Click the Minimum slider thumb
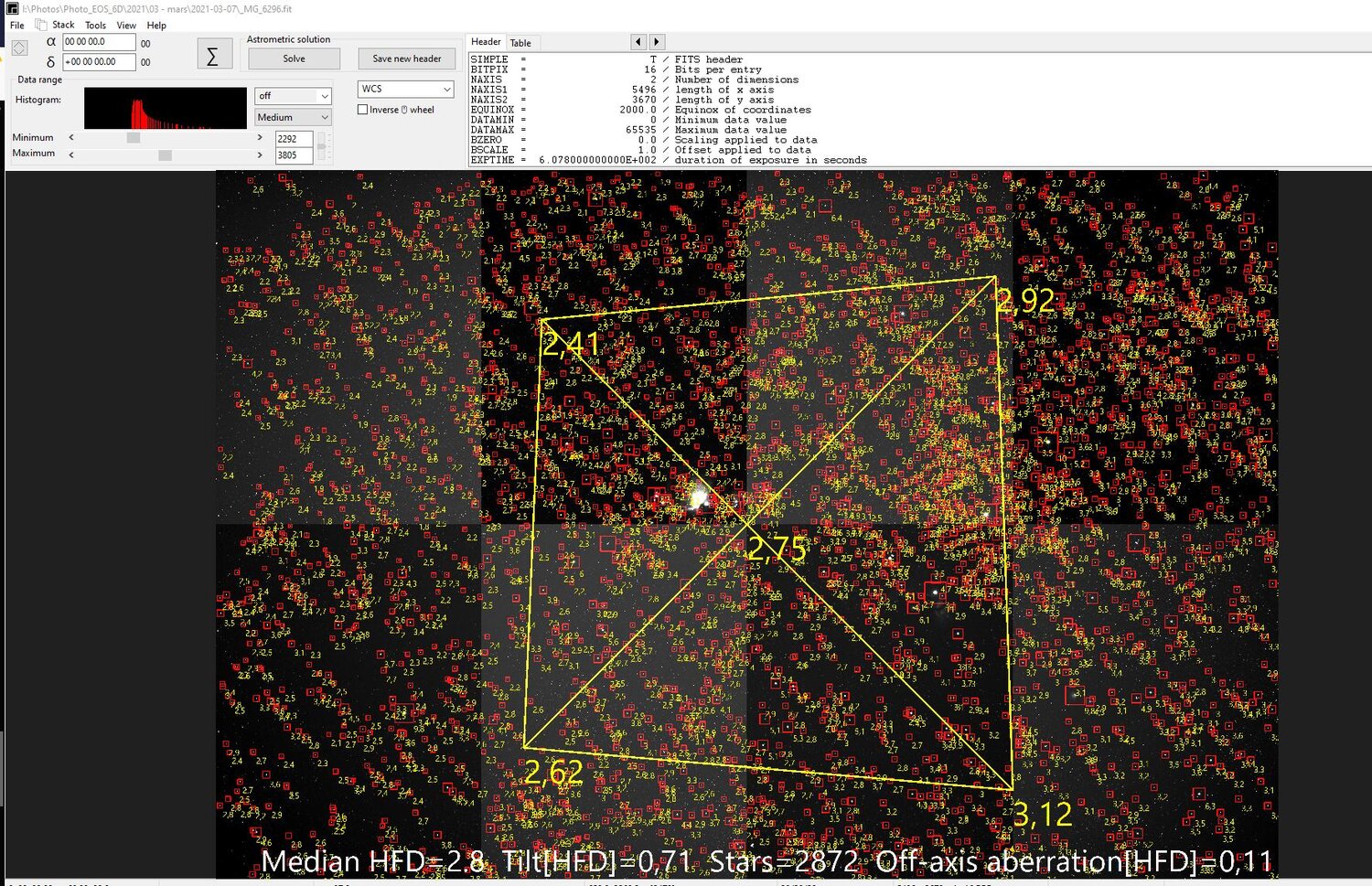This screenshot has height=886, width=1372. (x=134, y=137)
